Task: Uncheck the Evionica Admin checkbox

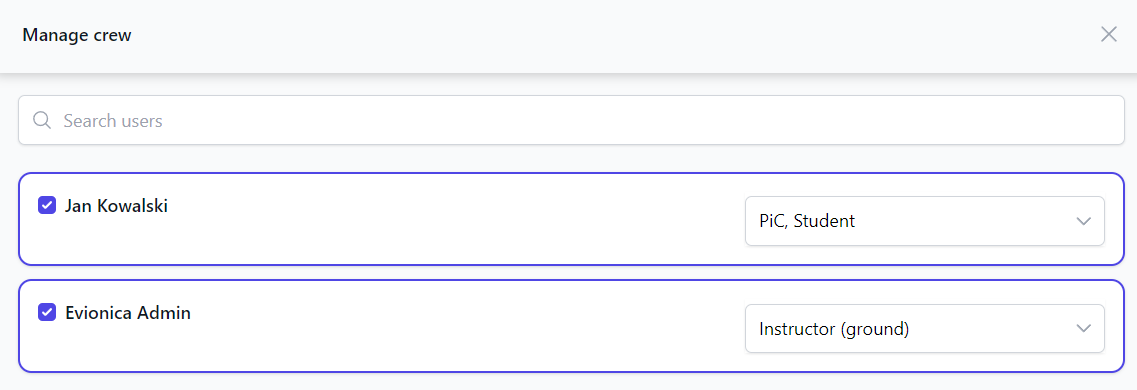Action: point(47,313)
